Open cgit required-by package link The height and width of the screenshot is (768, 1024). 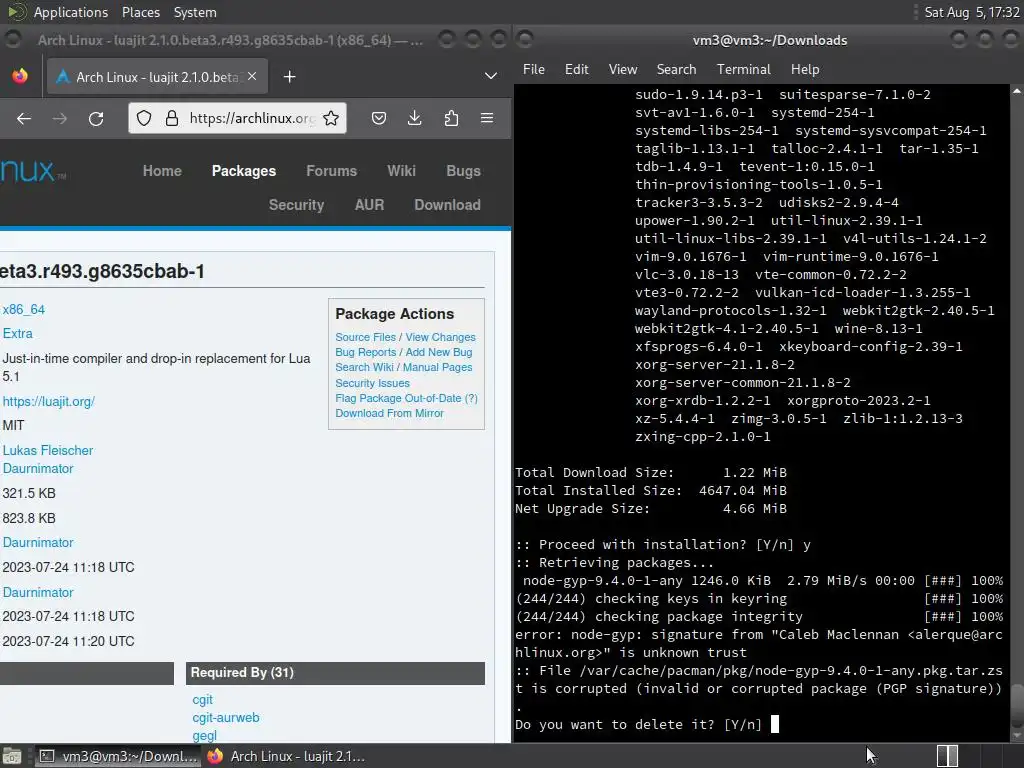pyautogui.click(x=202, y=700)
